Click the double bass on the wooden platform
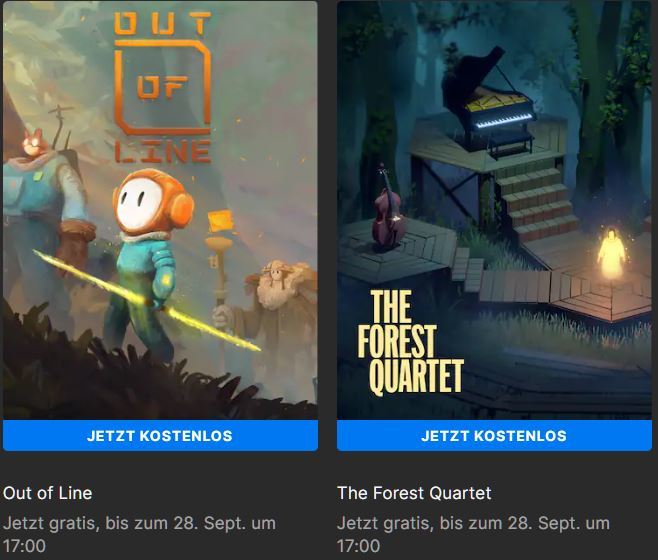 pyautogui.click(x=388, y=208)
